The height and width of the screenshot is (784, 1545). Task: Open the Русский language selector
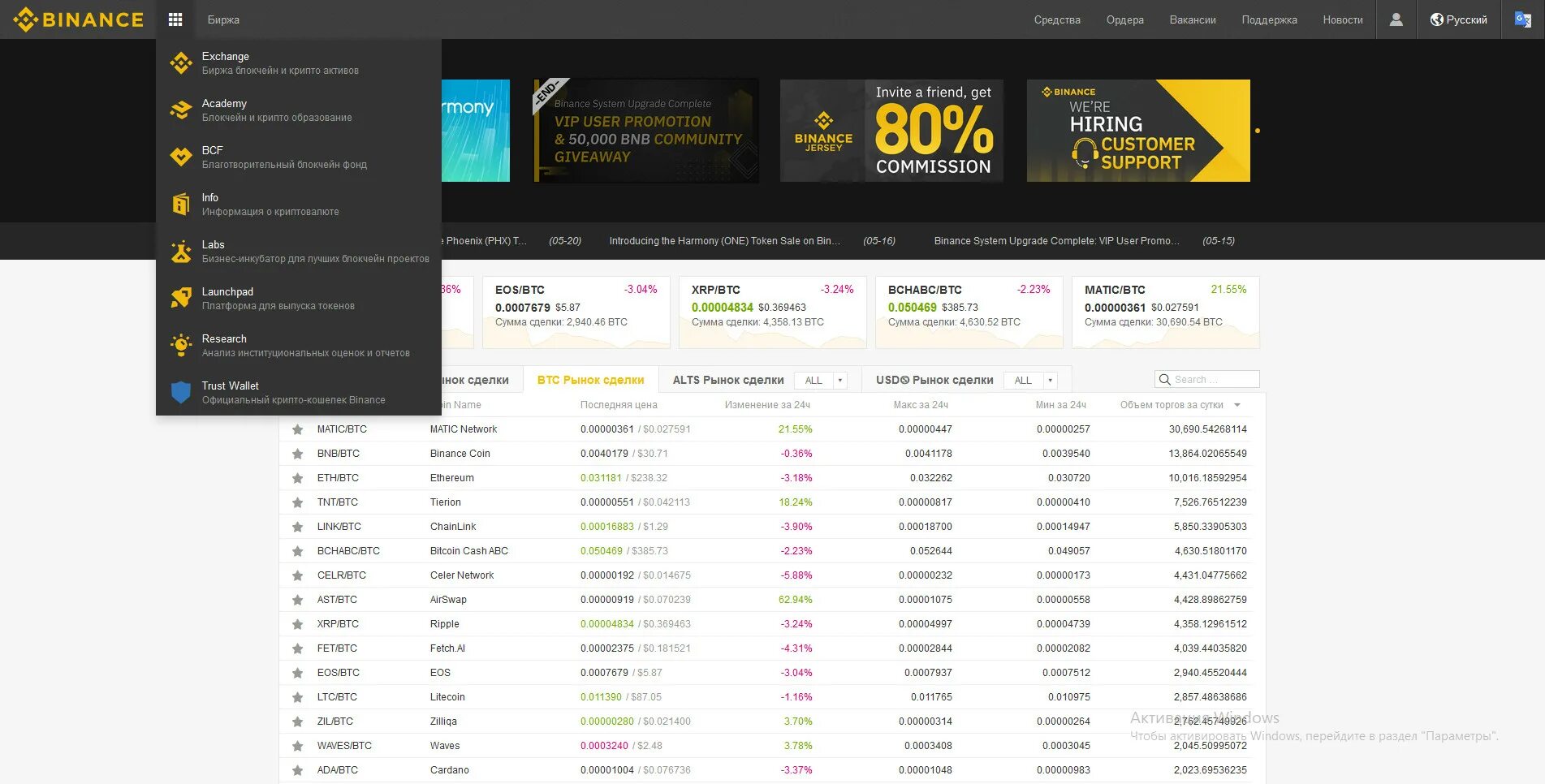click(1459, 19)
